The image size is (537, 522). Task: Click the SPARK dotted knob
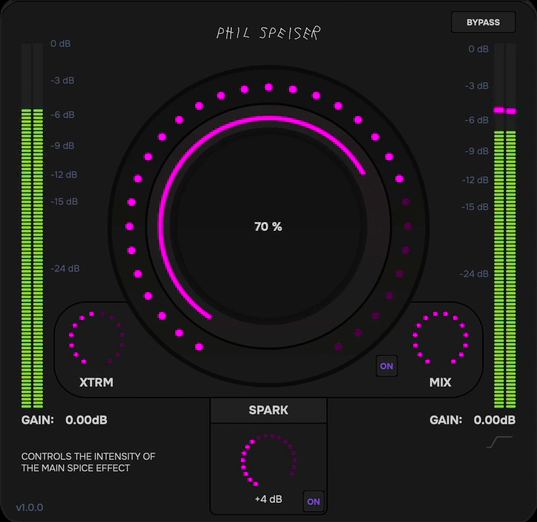tap(268, 460)
